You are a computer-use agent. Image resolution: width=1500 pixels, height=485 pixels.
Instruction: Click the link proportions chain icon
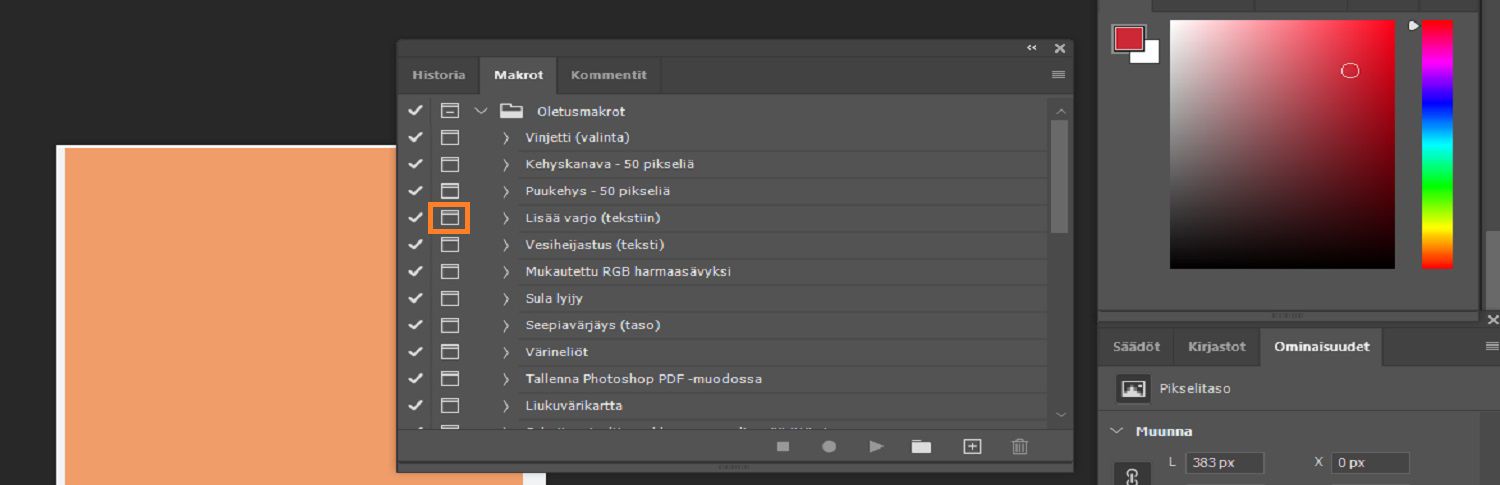[1131, 477]
